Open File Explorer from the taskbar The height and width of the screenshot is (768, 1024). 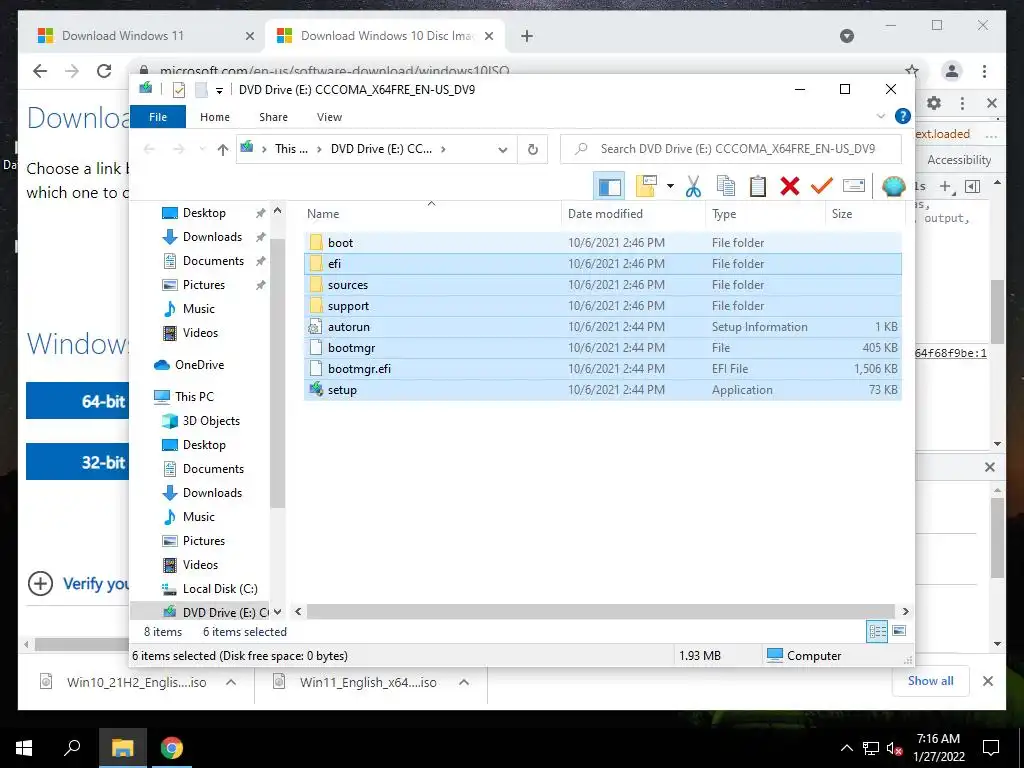click(122, 748)
